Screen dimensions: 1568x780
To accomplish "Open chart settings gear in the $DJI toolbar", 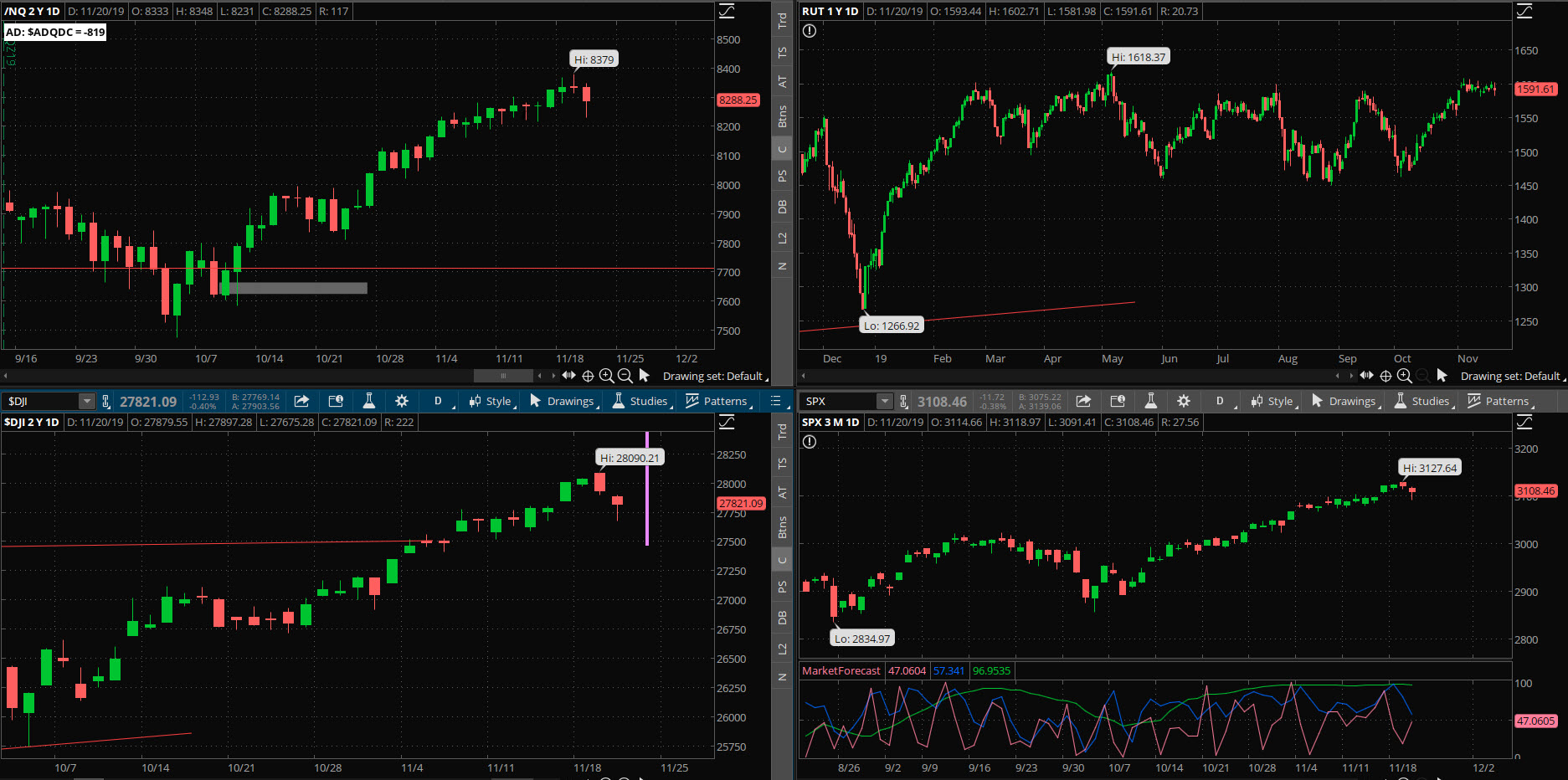I will point(402,401).
